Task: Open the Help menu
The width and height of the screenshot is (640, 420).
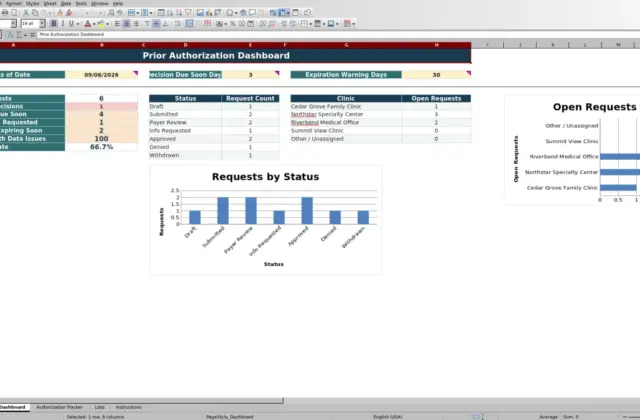Action: (x=118, y=3)
